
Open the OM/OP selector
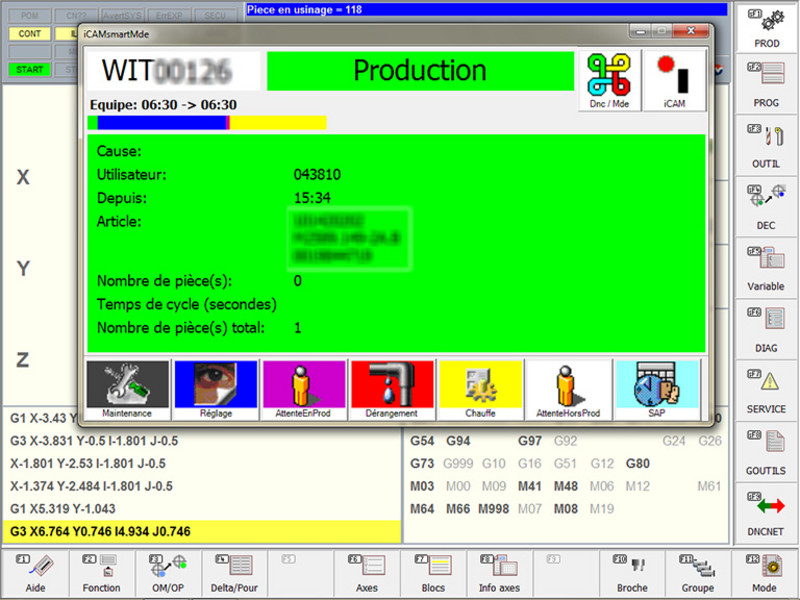pos(167,572)
